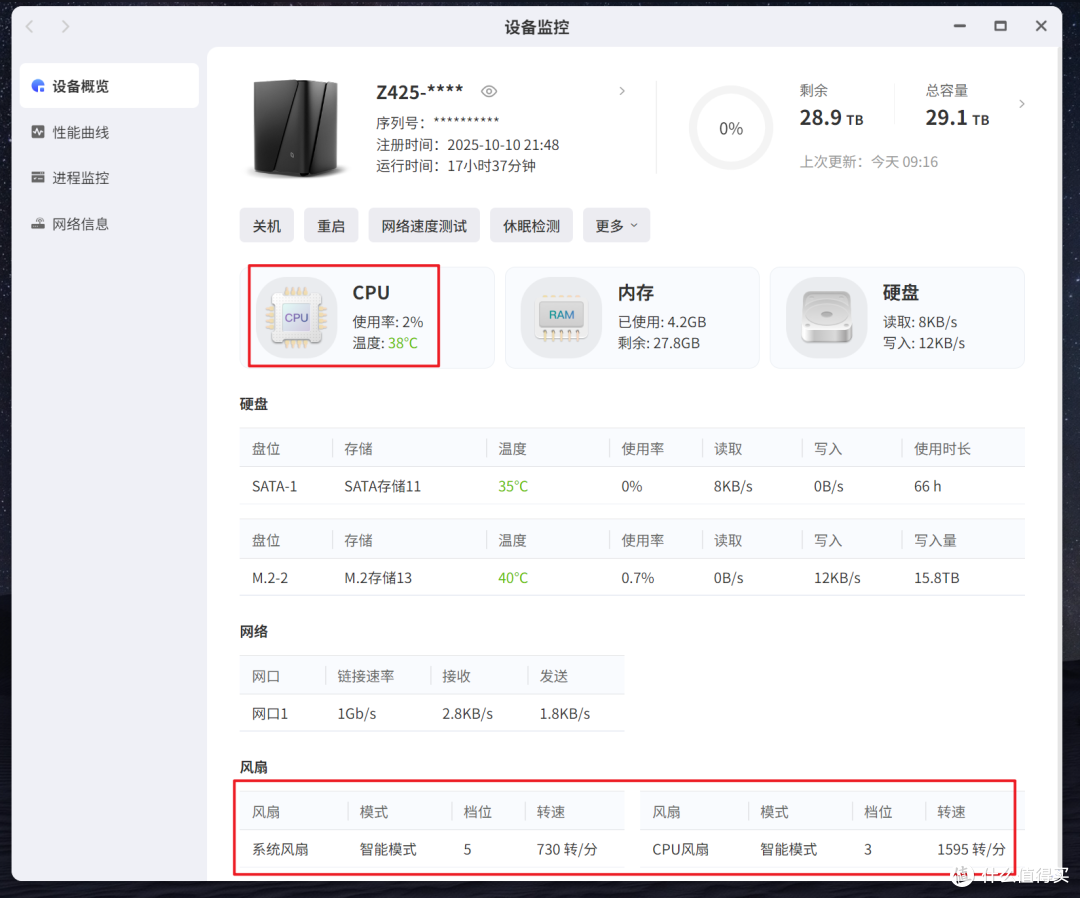Click the 进程监控 list icon
This screenshot has height=898, width=1080.
[38, 178]
